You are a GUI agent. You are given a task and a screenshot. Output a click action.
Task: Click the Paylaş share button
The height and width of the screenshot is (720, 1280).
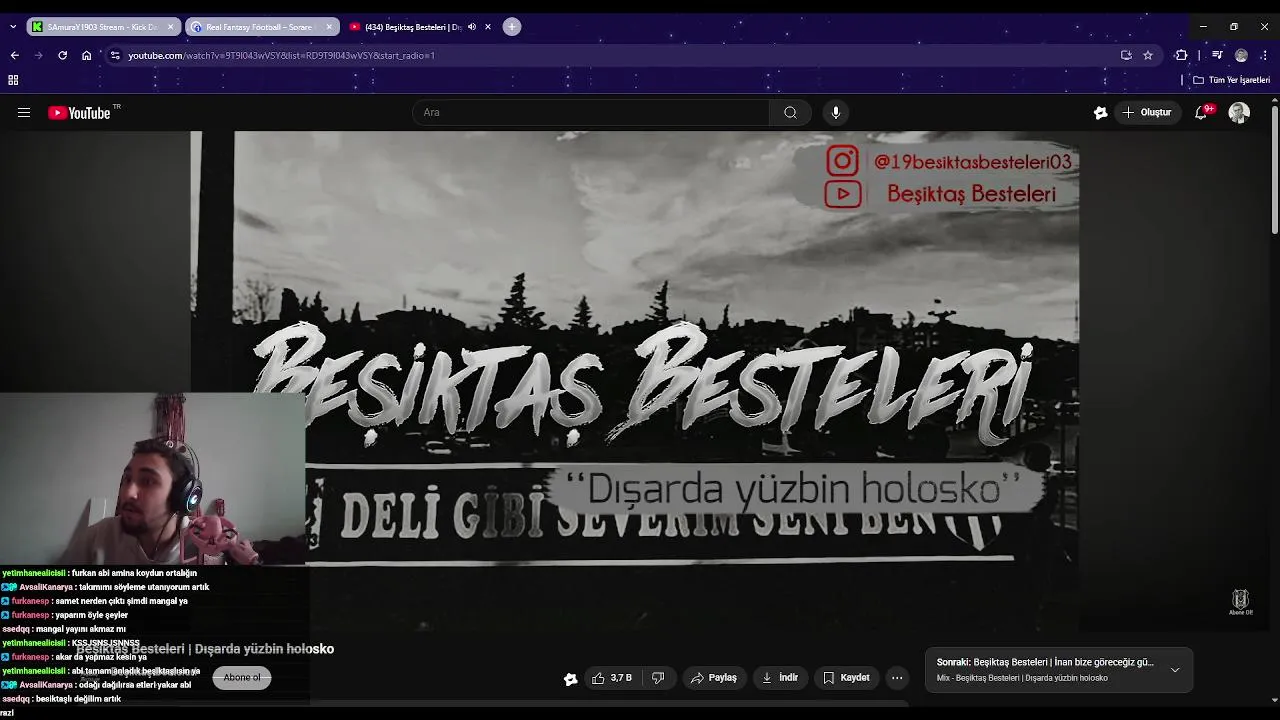(x=714, y=678)
